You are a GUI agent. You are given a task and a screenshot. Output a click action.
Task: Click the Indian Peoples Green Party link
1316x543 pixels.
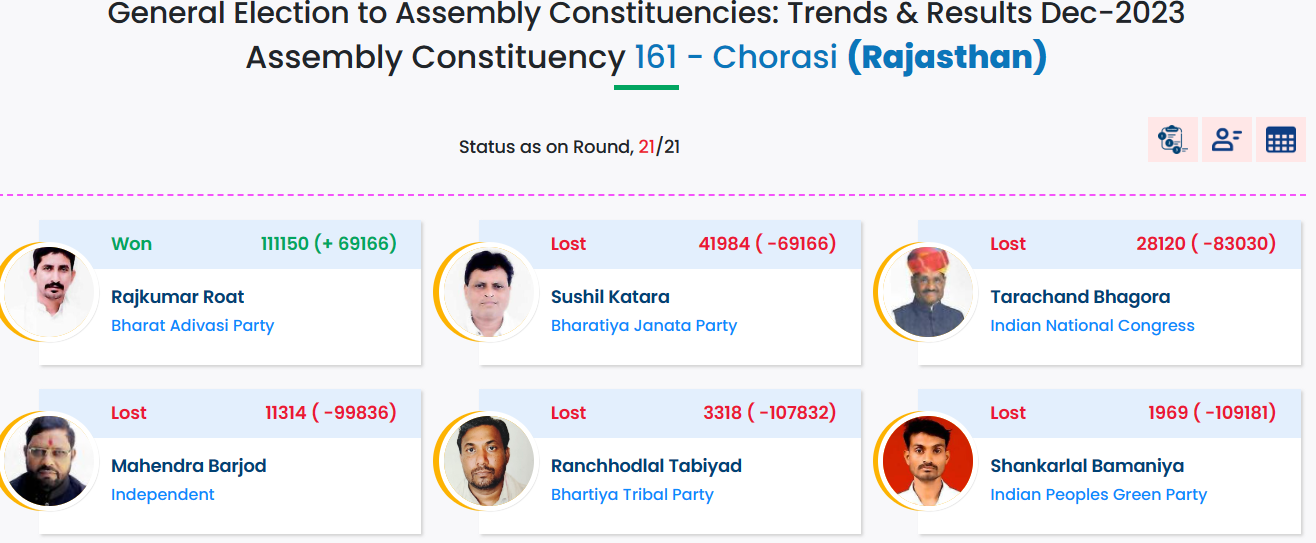coord(1098,494)
